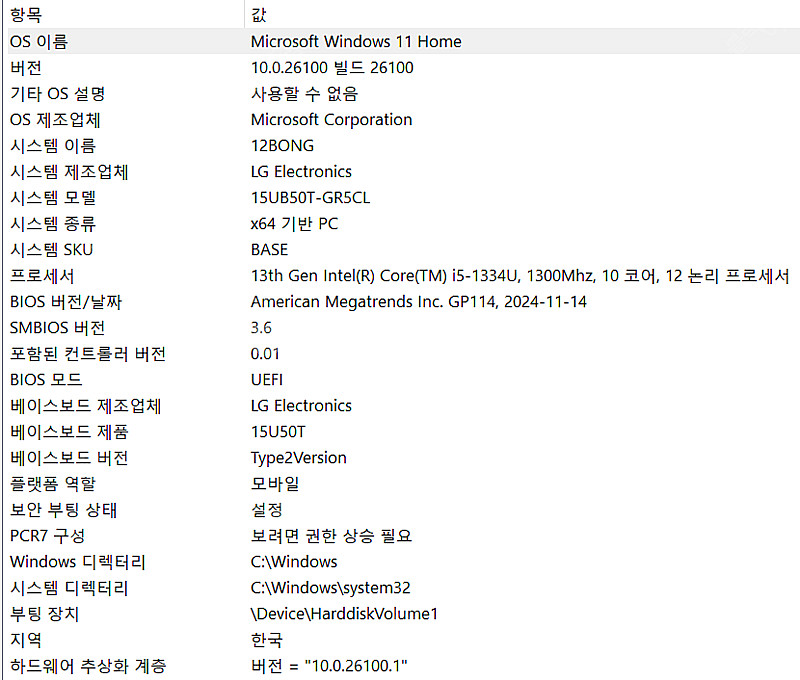Select the BIOS 모드 row label

click(46, 380)
